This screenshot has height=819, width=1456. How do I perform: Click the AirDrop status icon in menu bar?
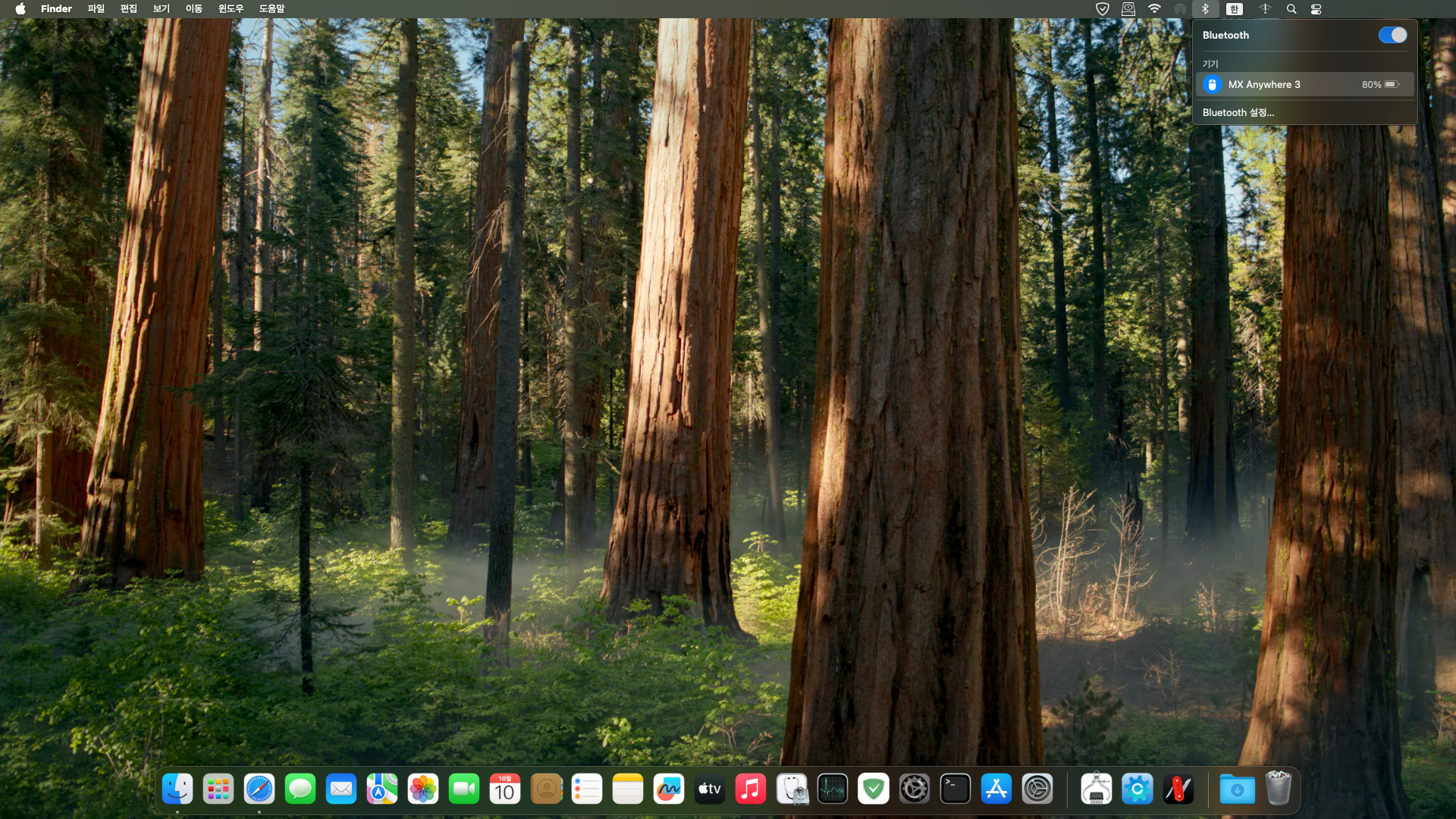click(1180, 9)
